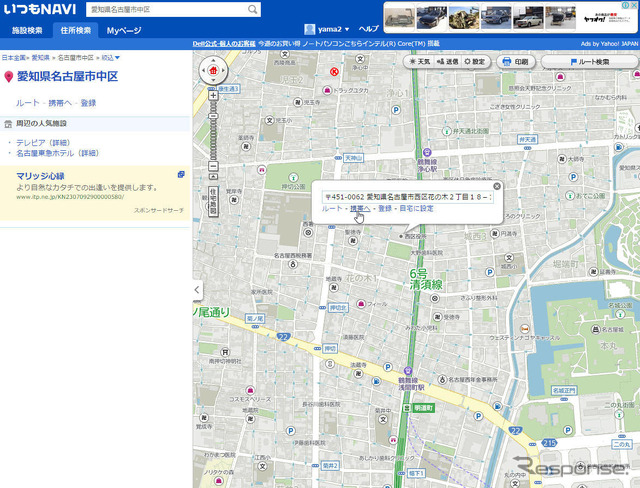Click the ドラッグユタカ store icon
640x488 pixels.
pyautogui.click(x=327, y=90)
